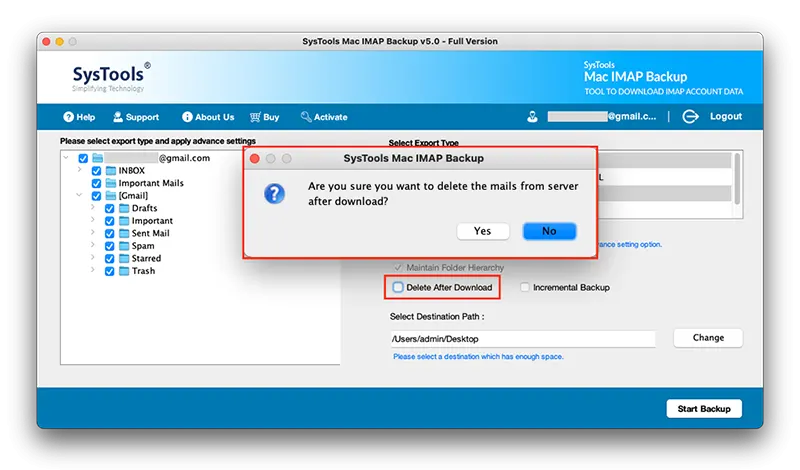
Task: Click the Support person icon
Action: point(118,117)
